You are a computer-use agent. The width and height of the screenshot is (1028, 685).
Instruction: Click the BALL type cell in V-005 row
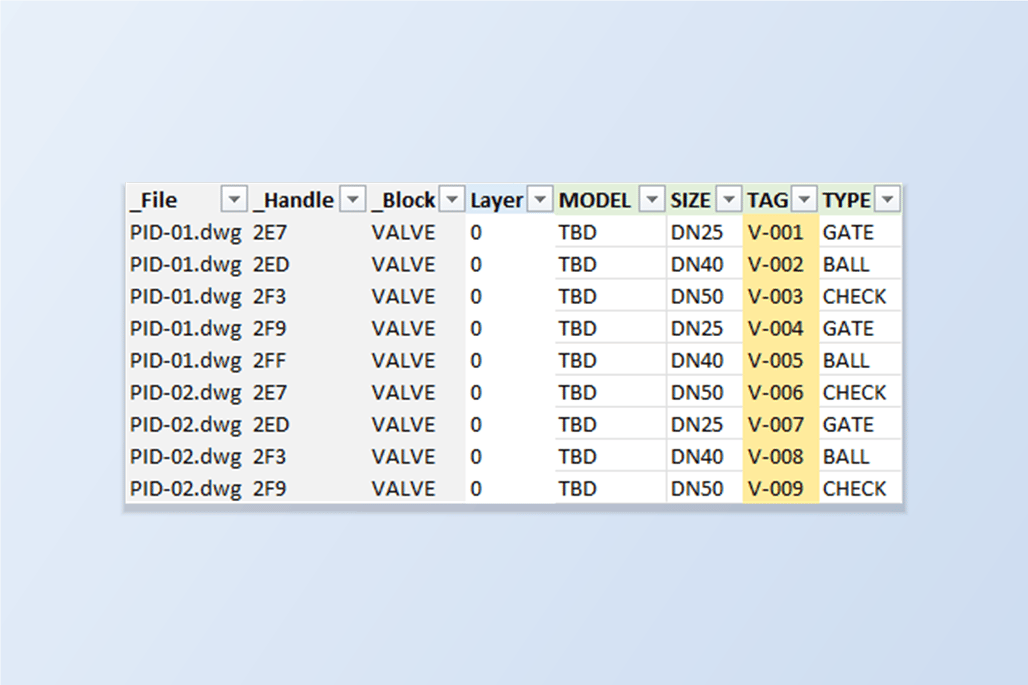(x=860, y=361)
